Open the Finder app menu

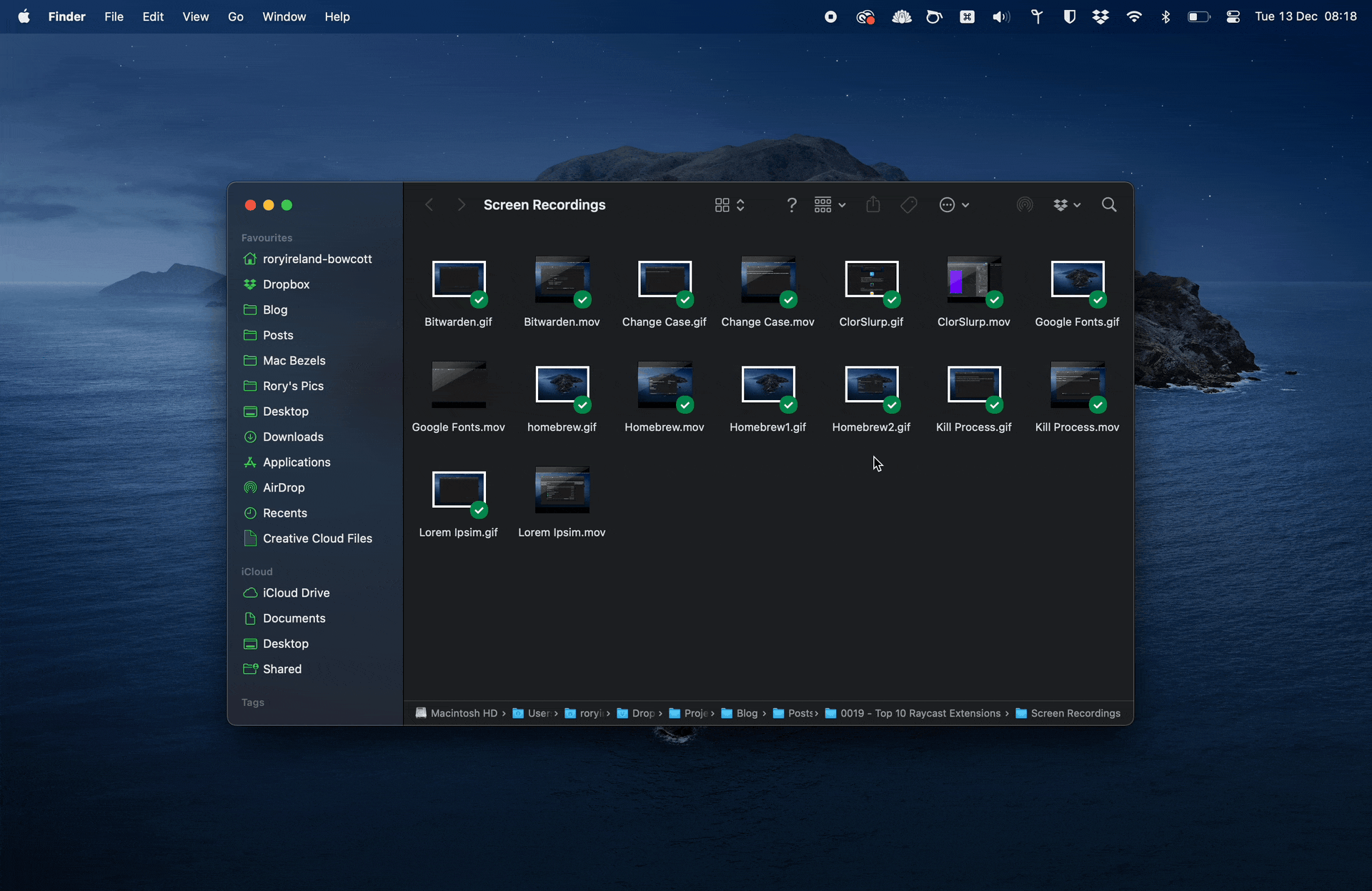coord(67,16)
